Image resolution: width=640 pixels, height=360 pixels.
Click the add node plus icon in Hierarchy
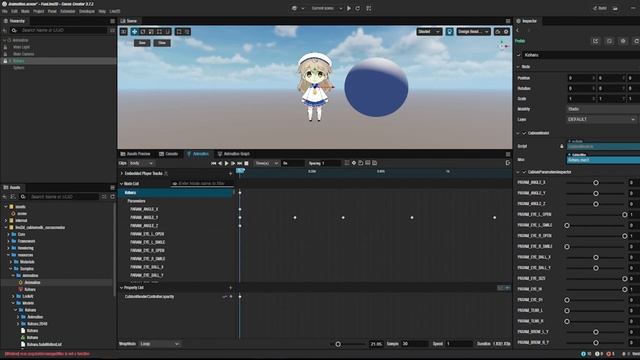[5, 30]
